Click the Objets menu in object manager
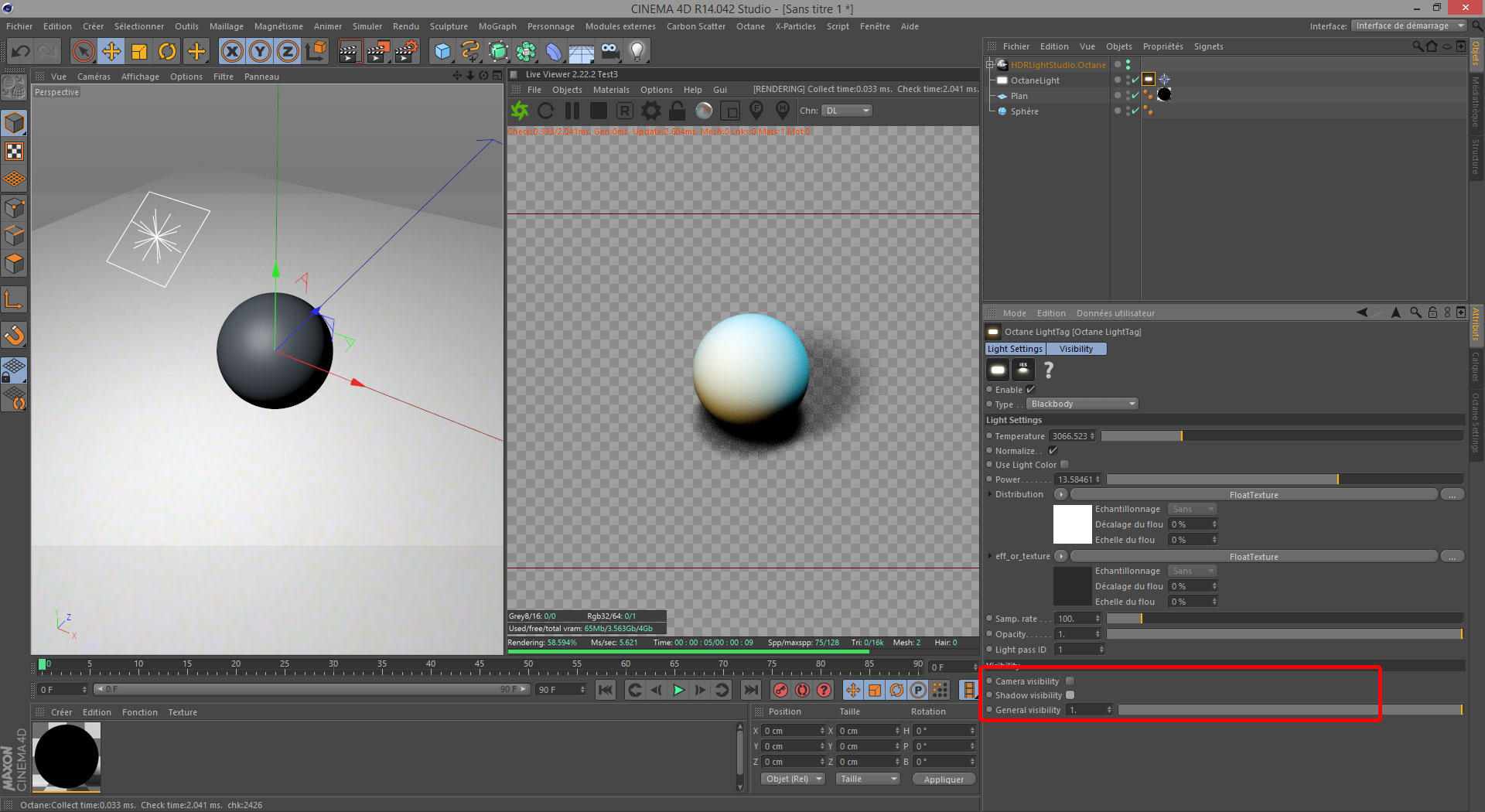Image resolution: width=1485 pixels, height=812 pixels. point(1118,46)
